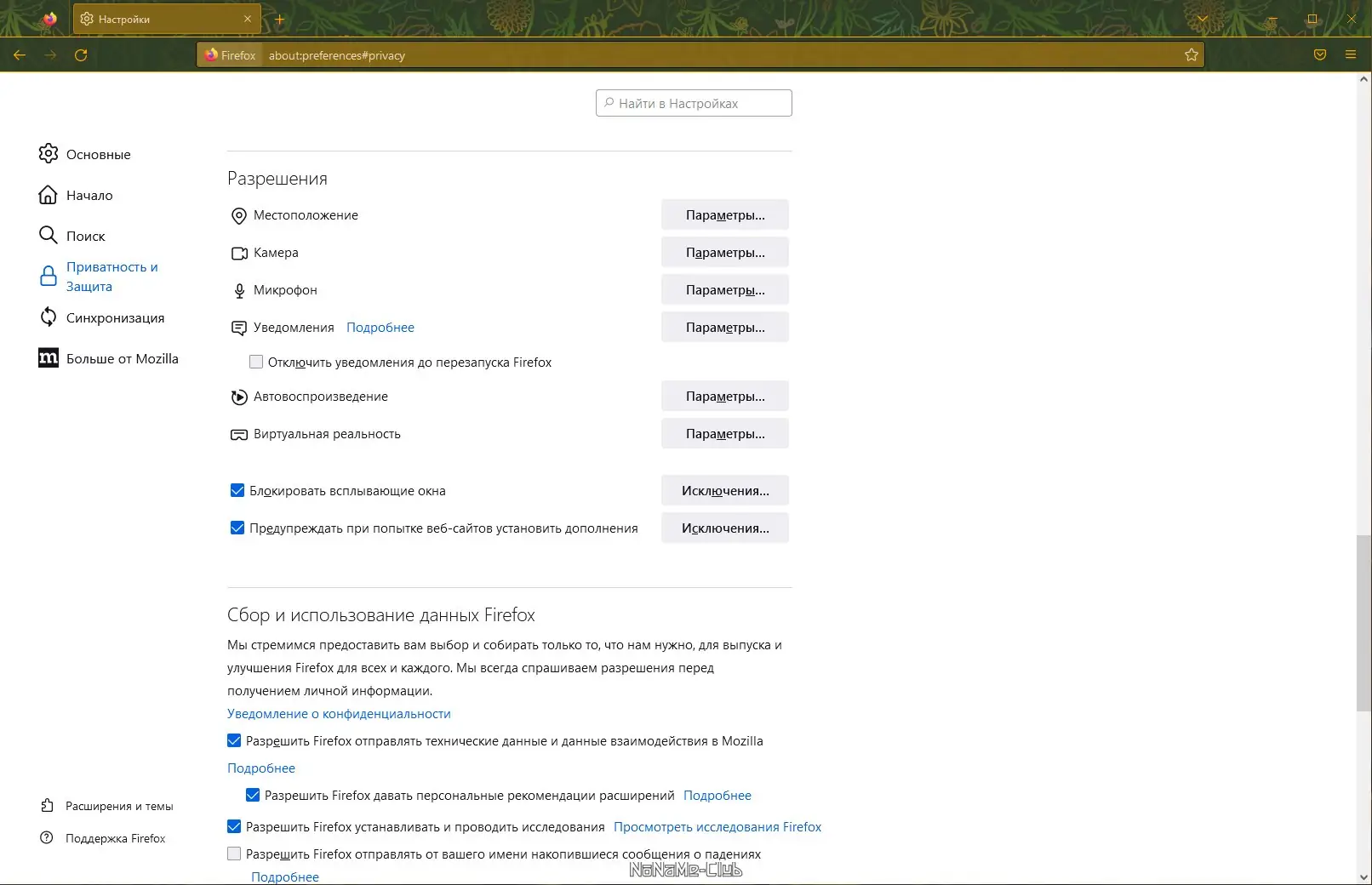Open Параметры for Камера permissions
Viewport: 1372px width, 885px height.
coord(724,252)
